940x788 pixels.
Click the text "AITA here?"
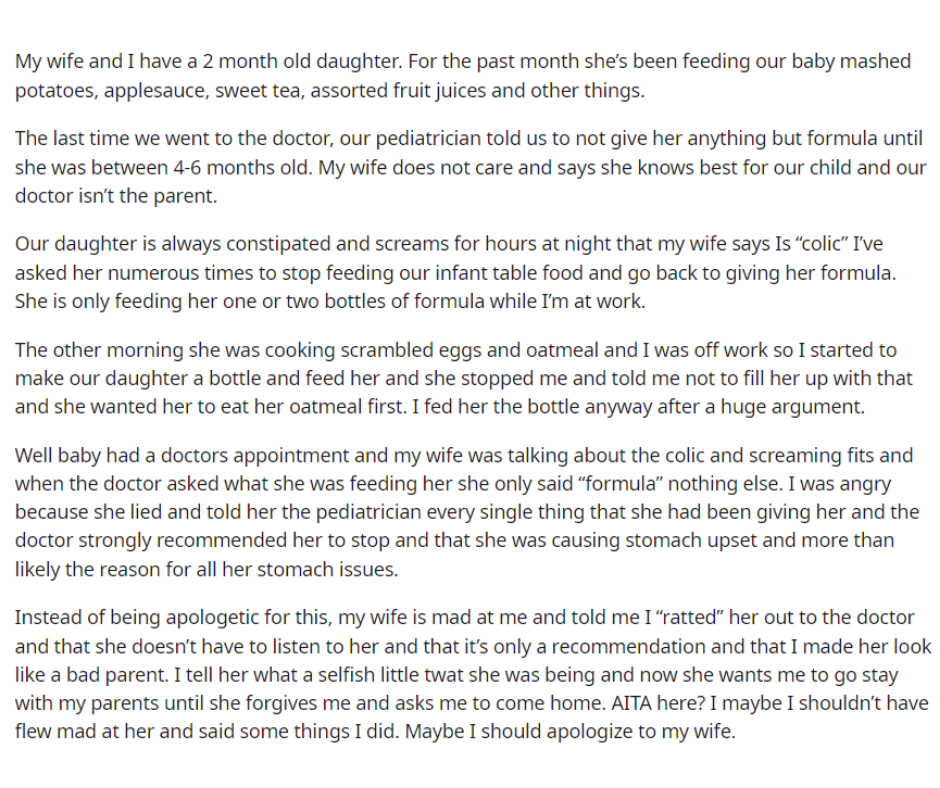click(658, 703)
